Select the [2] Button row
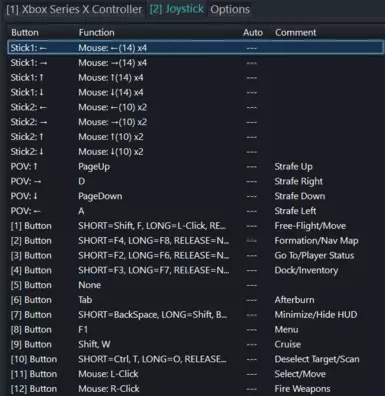The width and height of the screenshot is (385, 396). [195, 241]
